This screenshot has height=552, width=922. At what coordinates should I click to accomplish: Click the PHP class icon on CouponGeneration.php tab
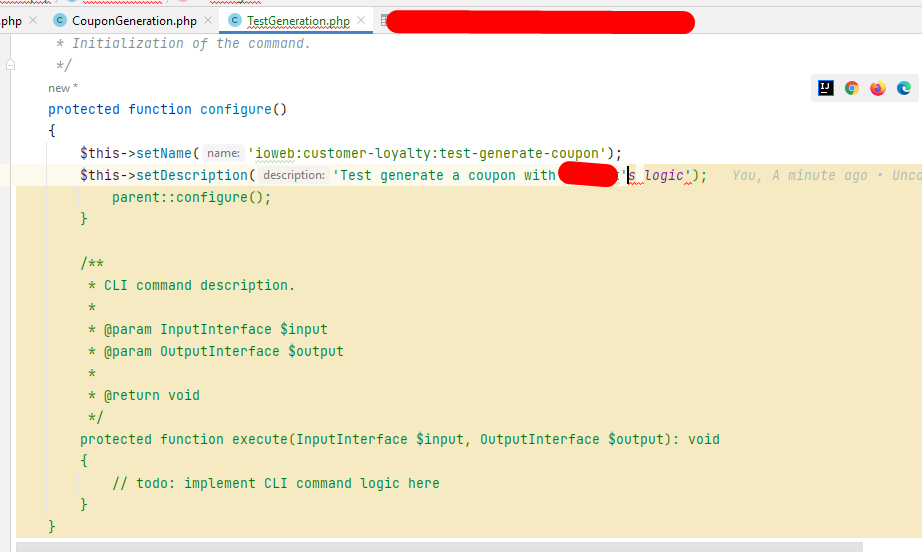pyautogui.click(x=59, y=20)
